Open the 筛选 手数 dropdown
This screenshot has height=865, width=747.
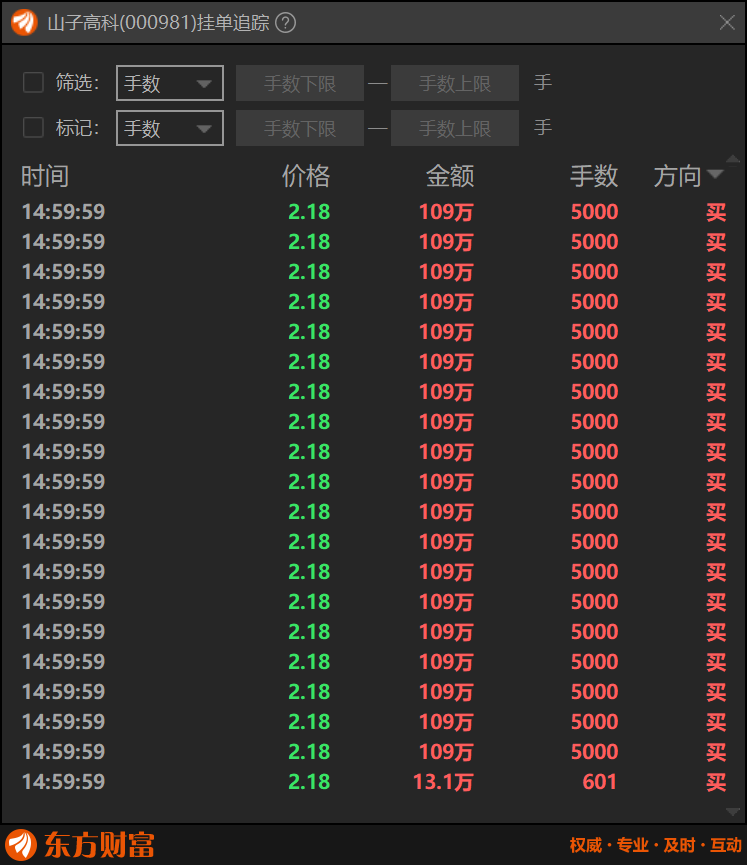(170, 84)
